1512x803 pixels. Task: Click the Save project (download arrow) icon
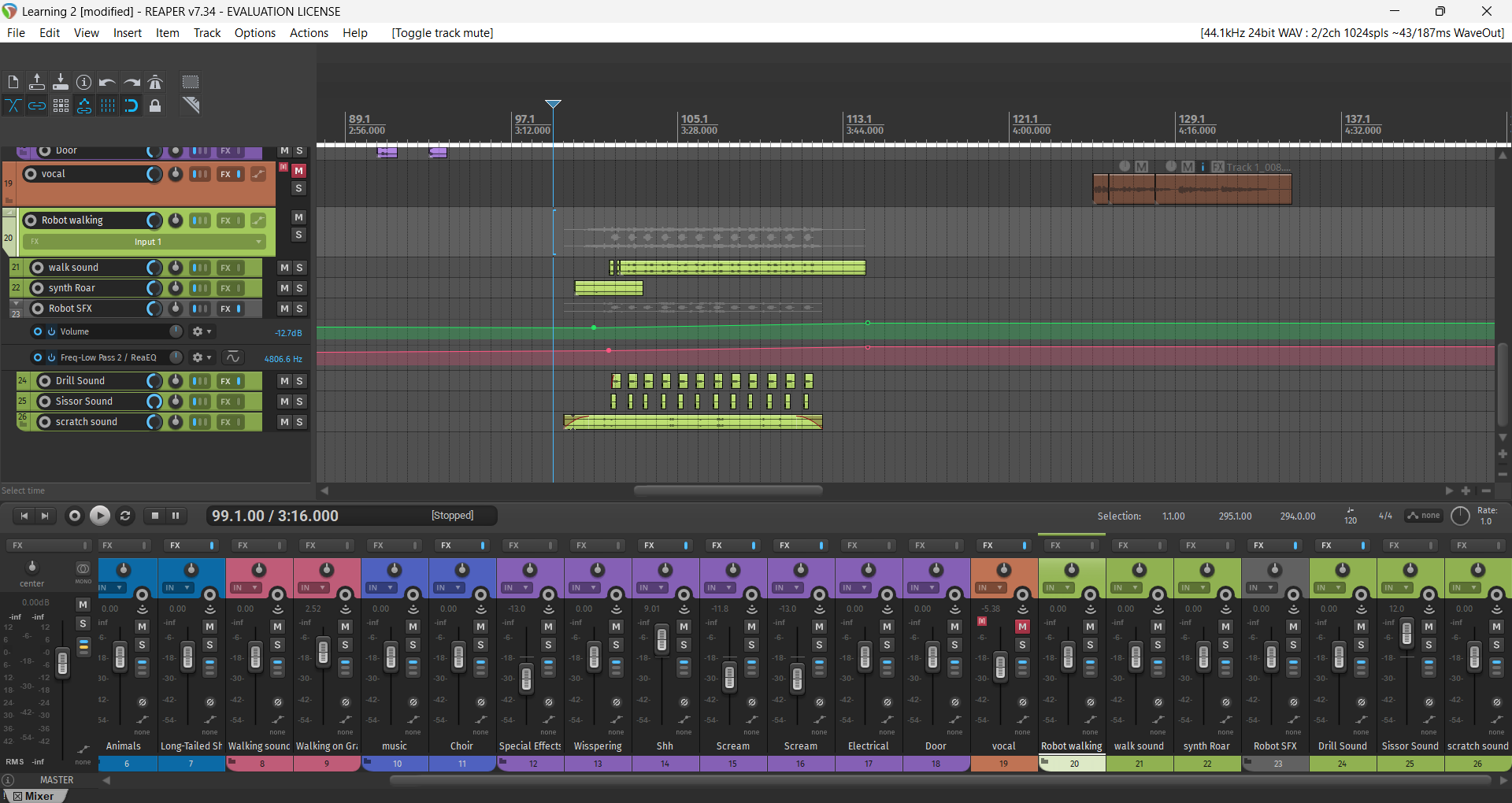click(61, 82)
